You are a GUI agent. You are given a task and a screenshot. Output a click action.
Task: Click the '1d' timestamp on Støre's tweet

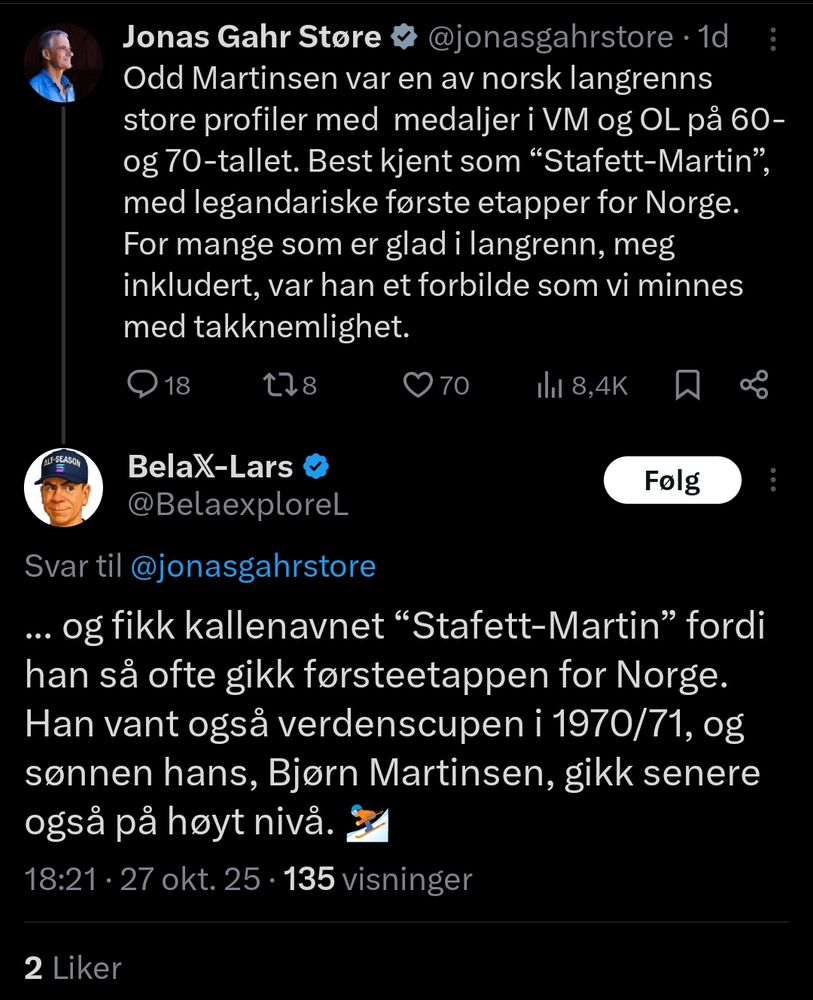713,38
